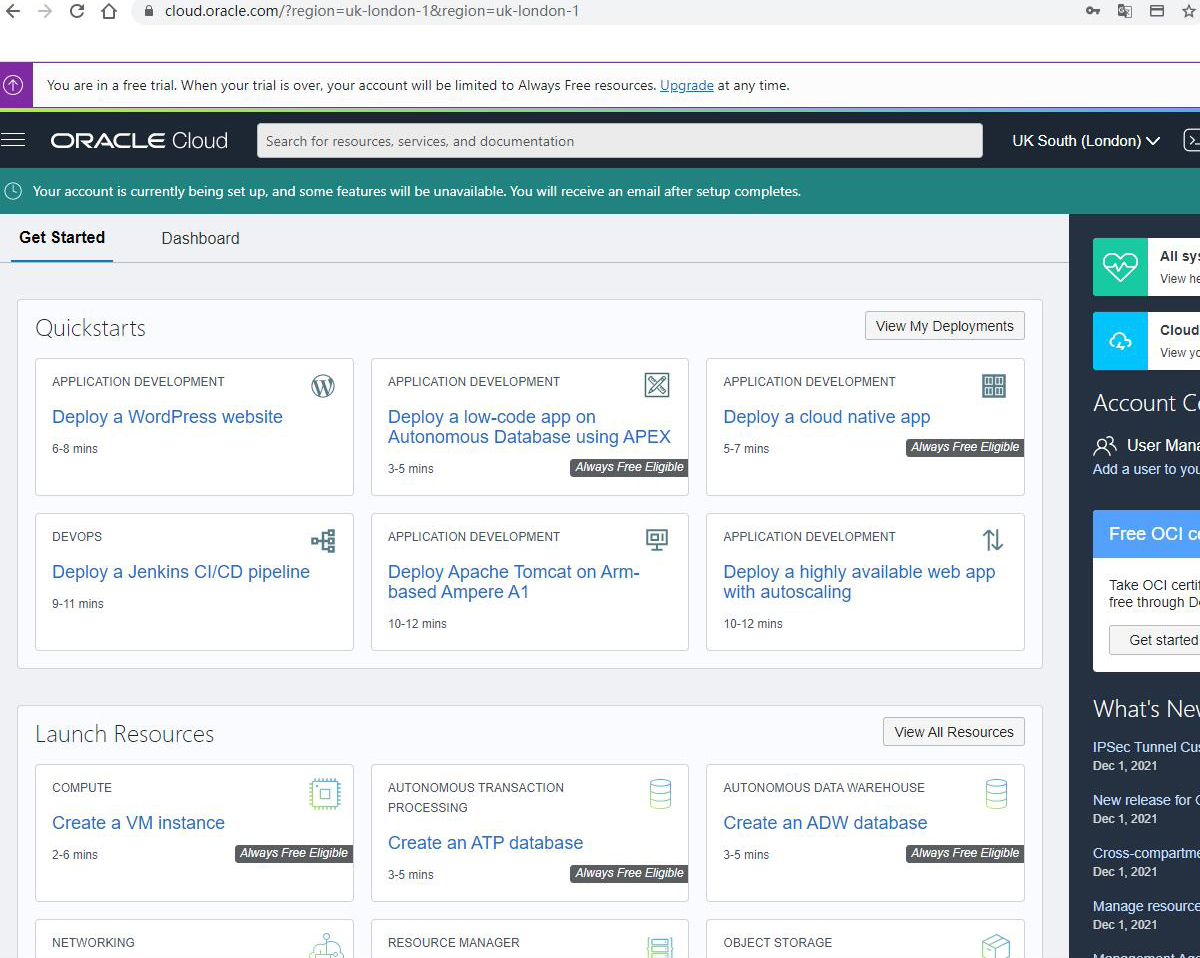Viewport: 1200px width, 958px height.
Task: Click the purple upgrade arrow icon
Action: click(14, 85)
